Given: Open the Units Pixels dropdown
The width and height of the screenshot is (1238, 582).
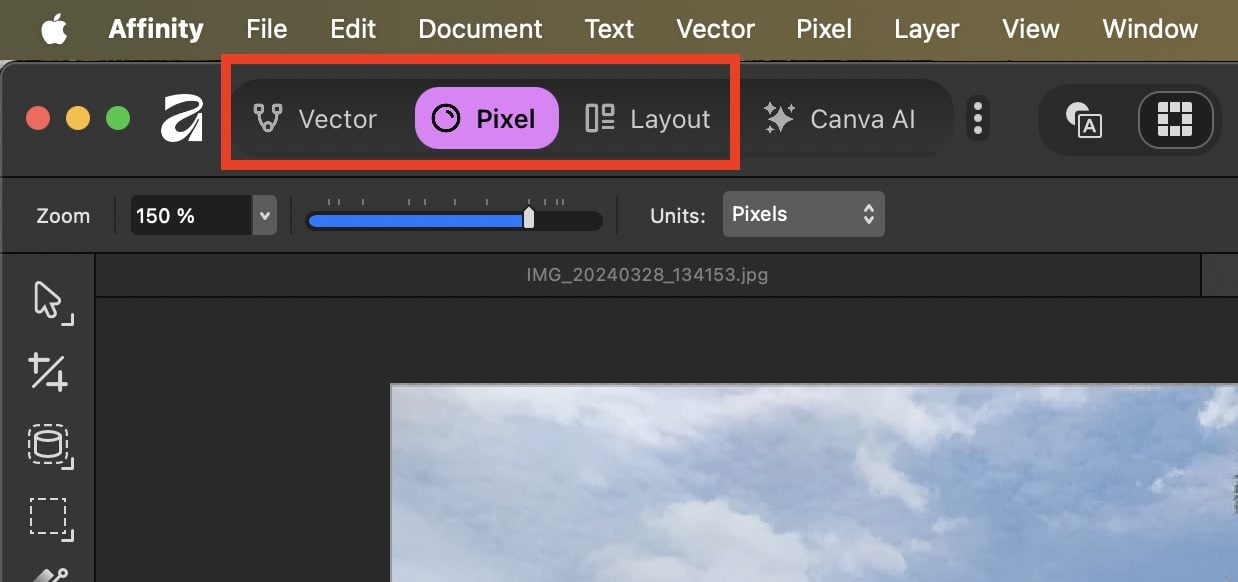Looking at the screenshot, I should click(x=803, y=214).
